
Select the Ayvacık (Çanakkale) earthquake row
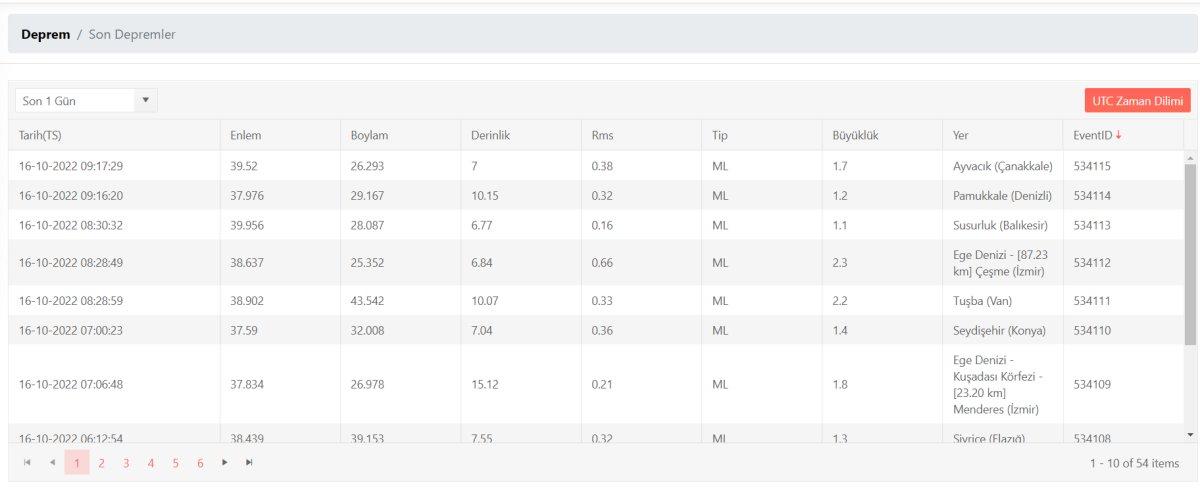point(600,166)
